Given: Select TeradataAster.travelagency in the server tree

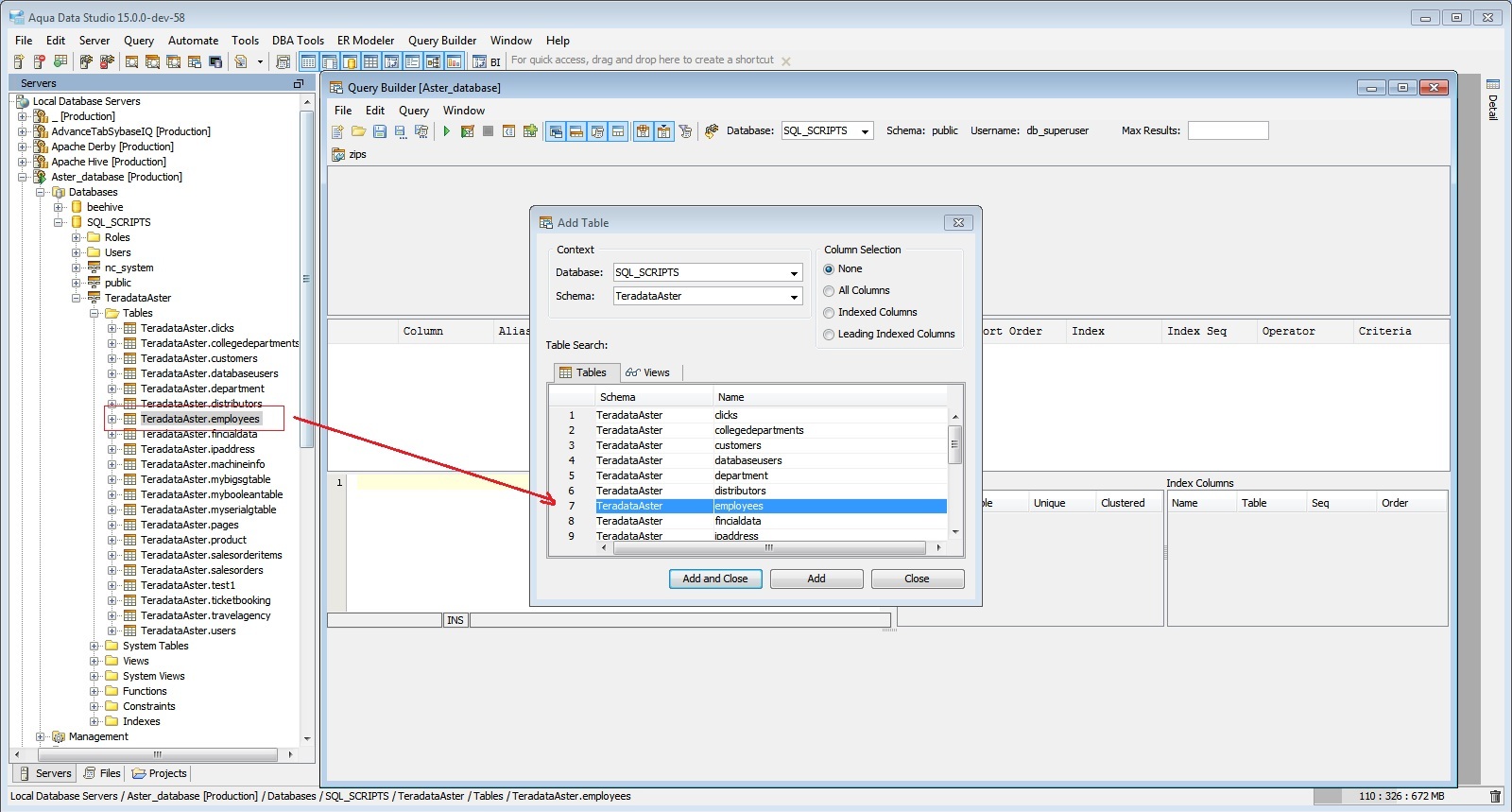Looking at the screenshot, I should point(205,615).
